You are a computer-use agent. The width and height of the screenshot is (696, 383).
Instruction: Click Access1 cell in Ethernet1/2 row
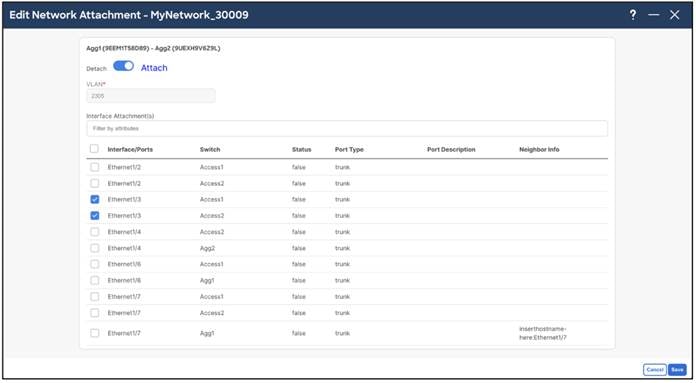212,167
